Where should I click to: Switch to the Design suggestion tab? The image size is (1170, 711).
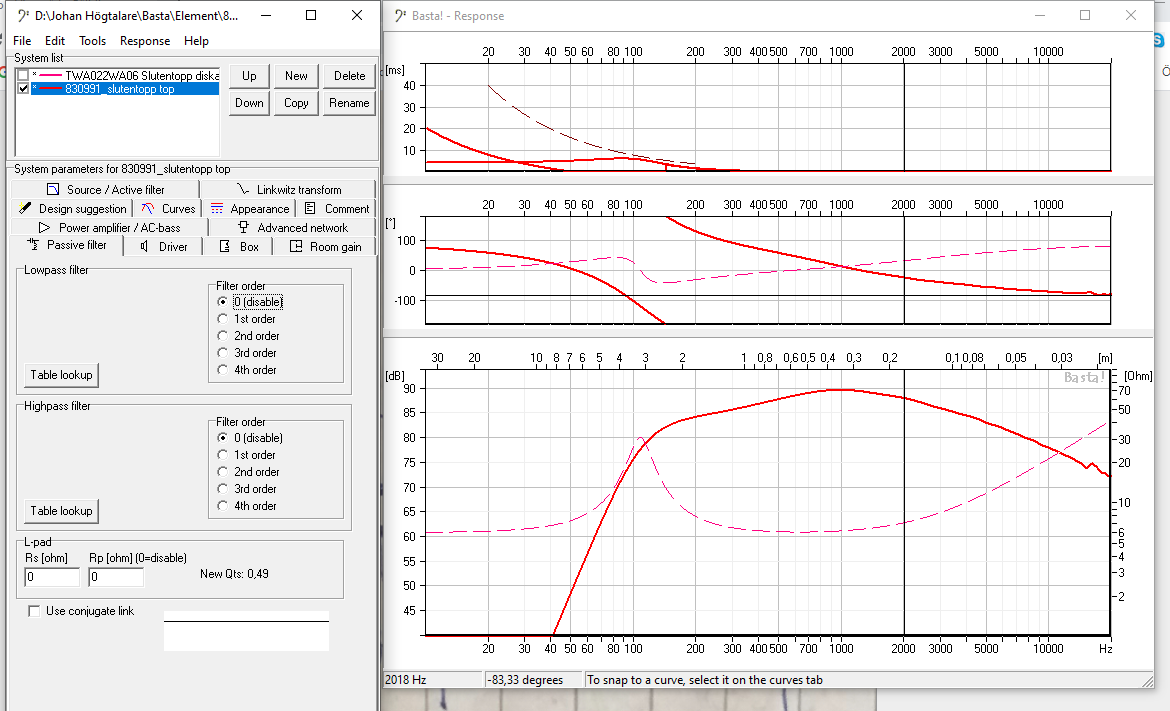click(72, 209)
